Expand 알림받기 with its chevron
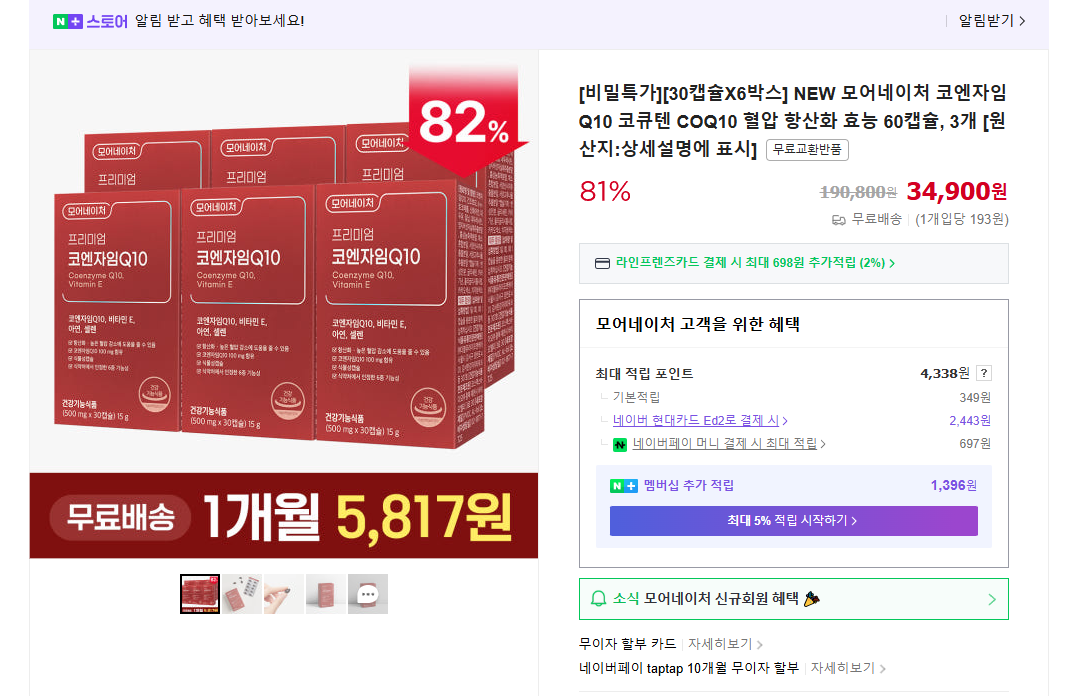1071x696 pixels. tap(992, 21)
